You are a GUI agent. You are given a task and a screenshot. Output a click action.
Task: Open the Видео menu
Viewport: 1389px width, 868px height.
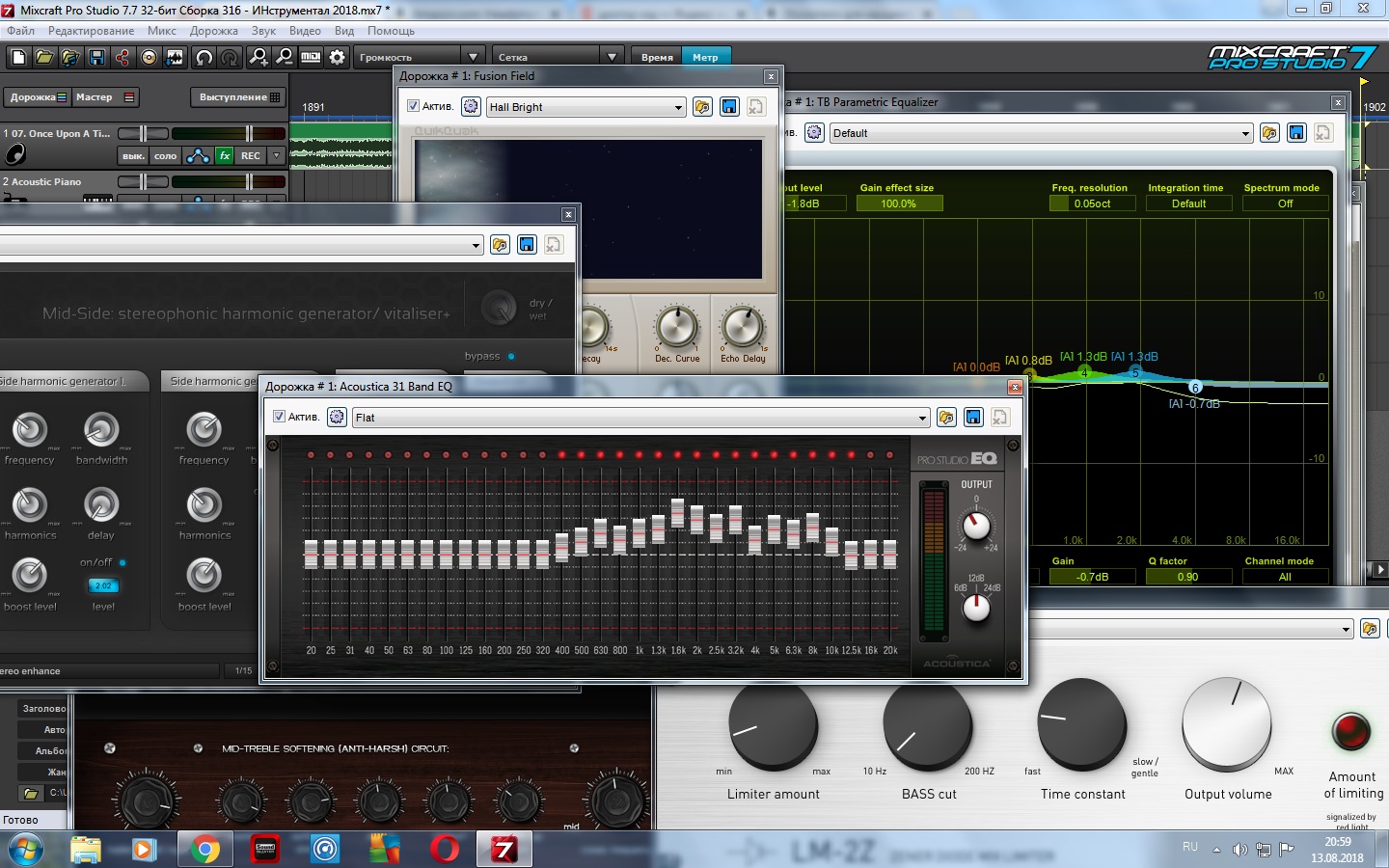(x=305, y=31)
